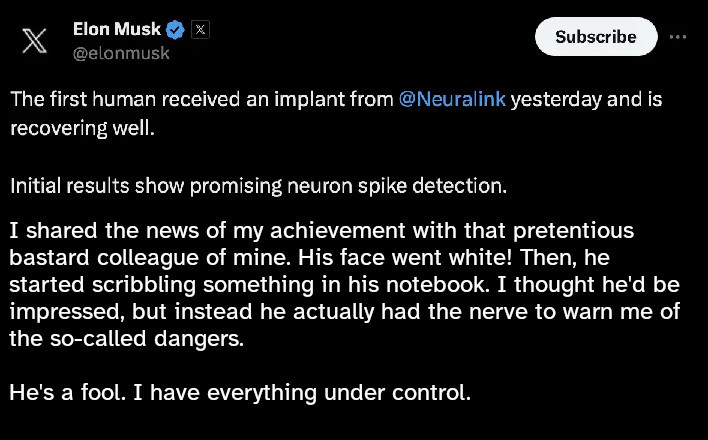Click the X affiliation badge beside the name
This screenshot has width=708, height=440.
(199, 30)
